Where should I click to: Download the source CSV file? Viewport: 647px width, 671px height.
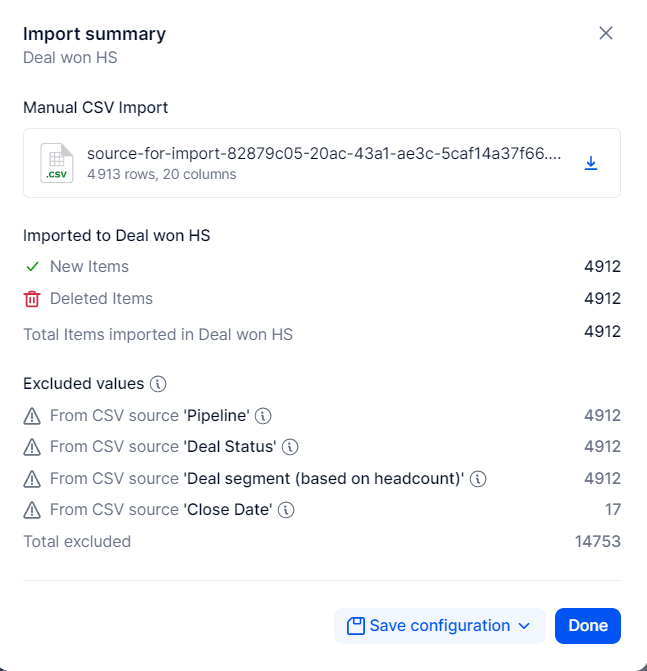pos(591,163)
